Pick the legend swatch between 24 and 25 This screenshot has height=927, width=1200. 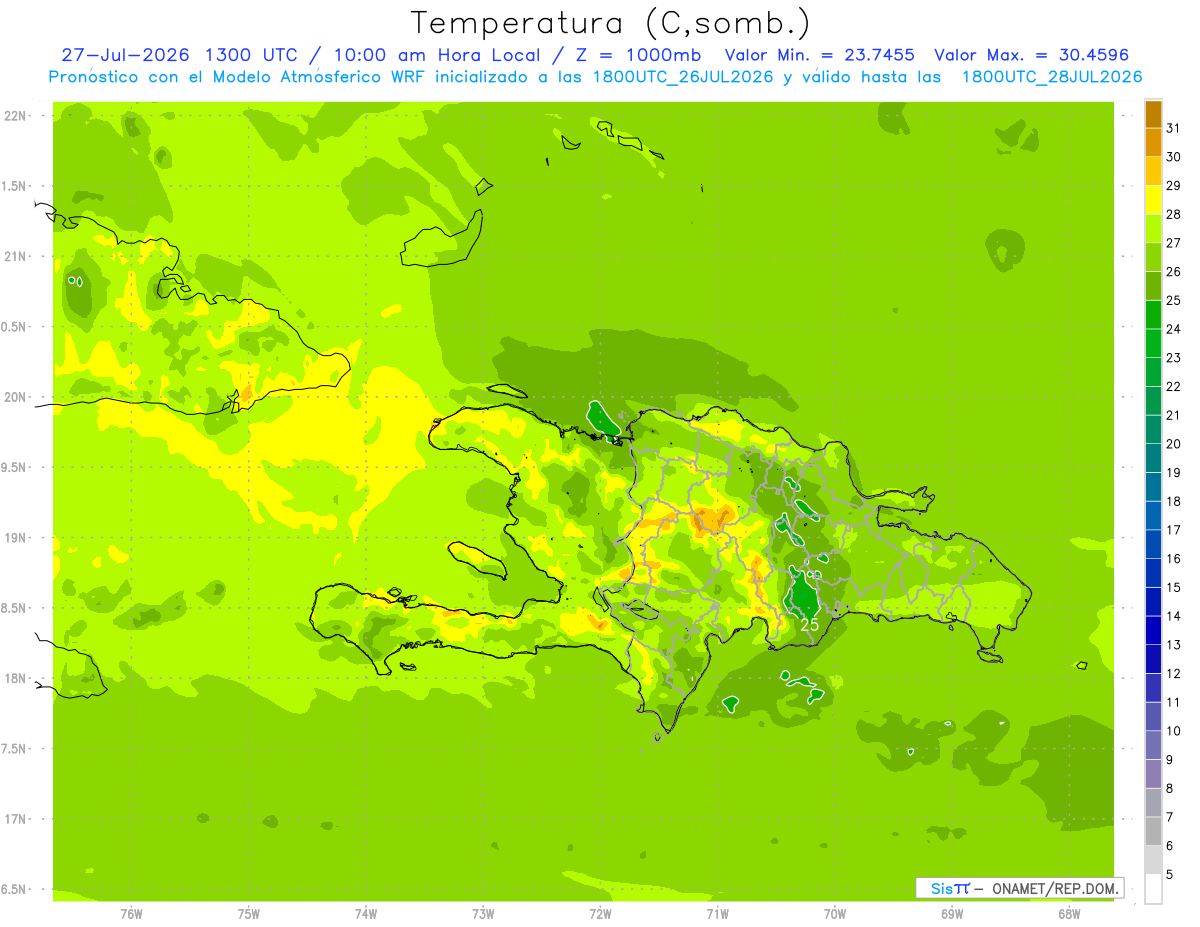click(x=1153, y=315)
